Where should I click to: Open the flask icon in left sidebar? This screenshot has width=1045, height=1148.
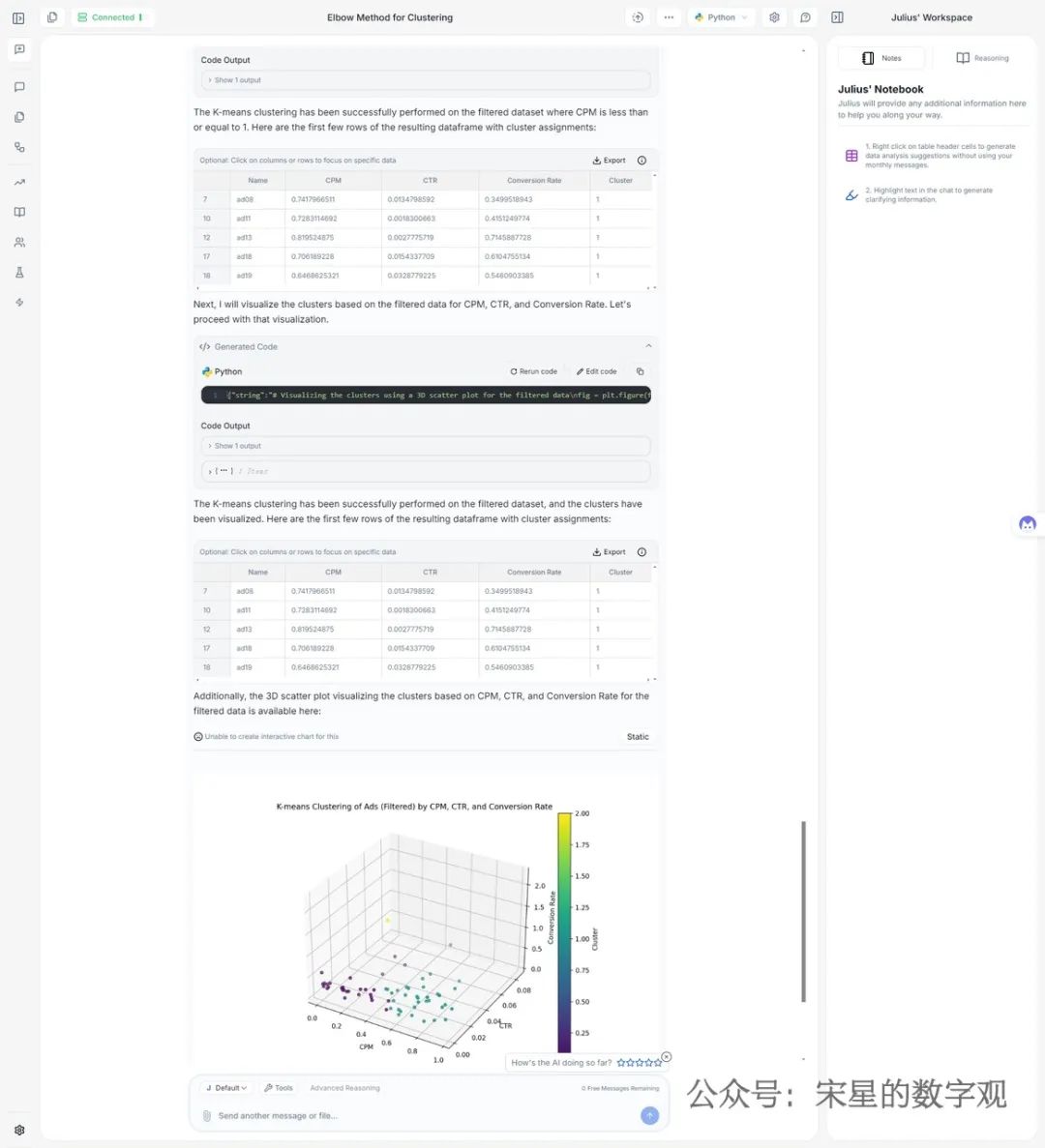[19, 273]
